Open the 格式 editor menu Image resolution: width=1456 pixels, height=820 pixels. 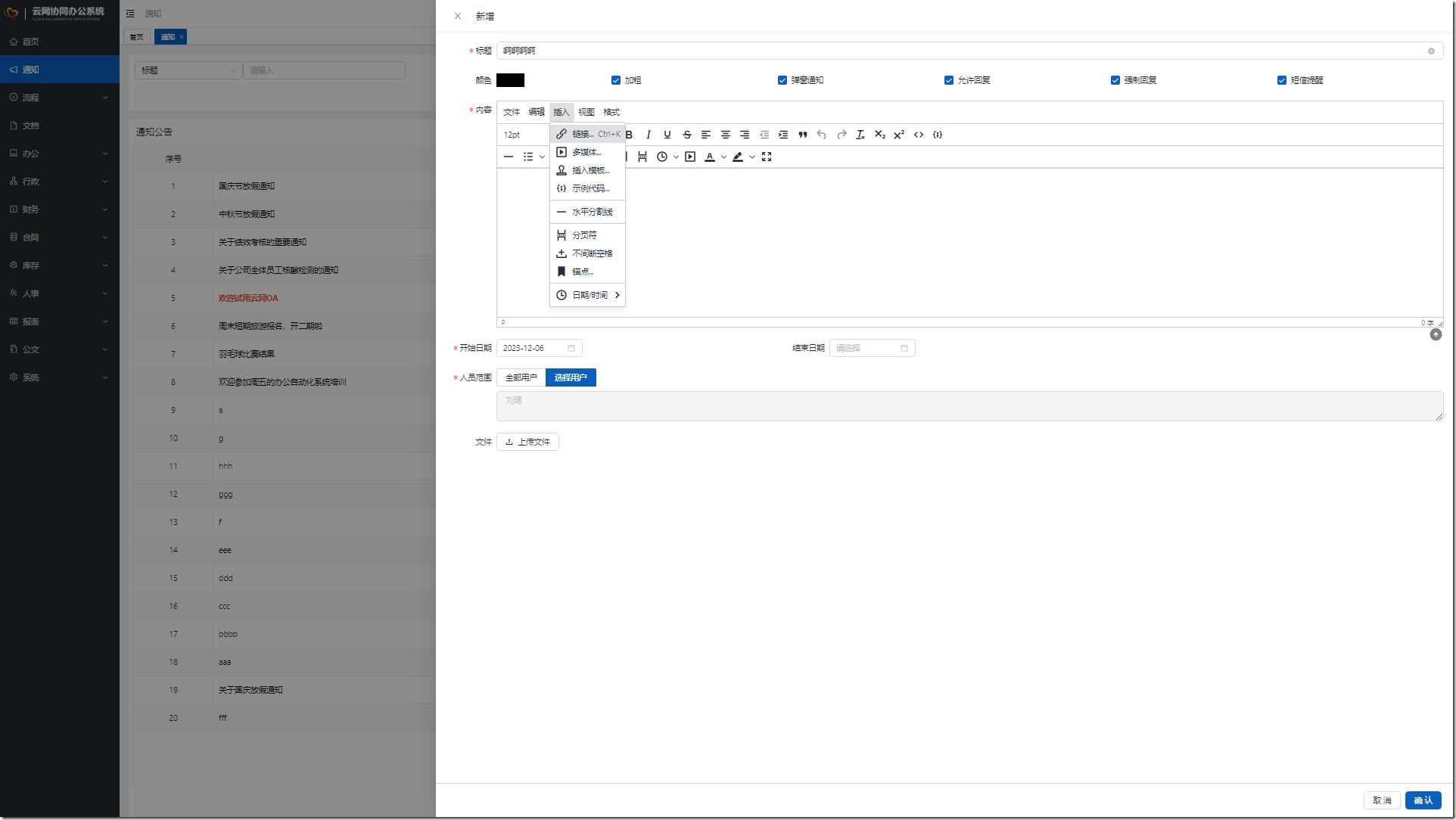tap(611, 112)
